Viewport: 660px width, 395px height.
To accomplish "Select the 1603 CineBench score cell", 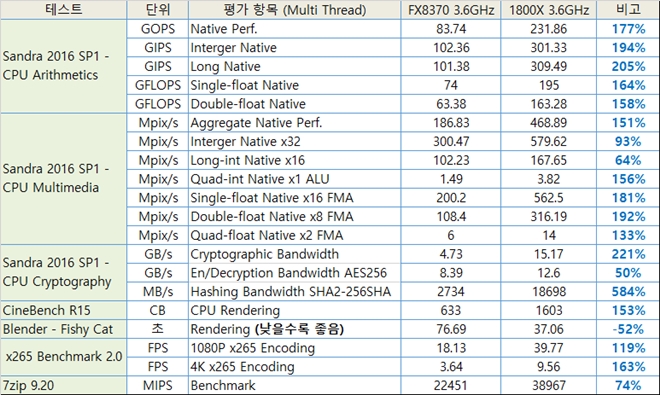I will (548, 310).
